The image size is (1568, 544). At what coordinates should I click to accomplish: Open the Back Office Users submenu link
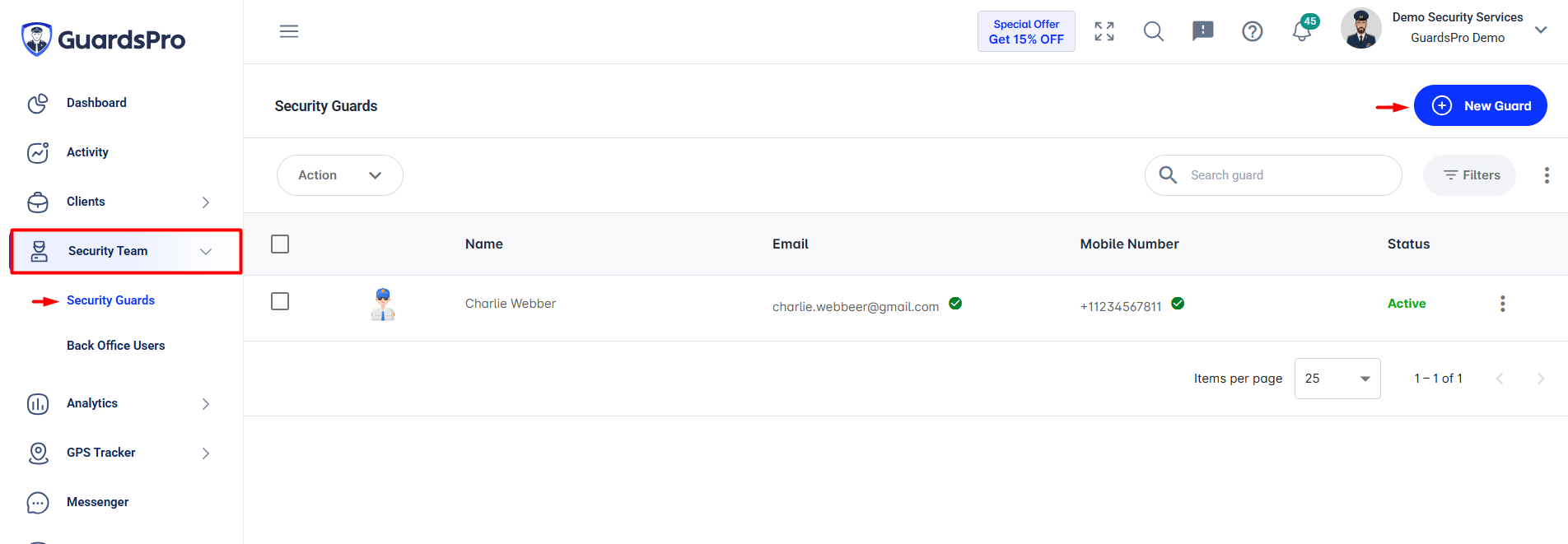coord(116,346)
